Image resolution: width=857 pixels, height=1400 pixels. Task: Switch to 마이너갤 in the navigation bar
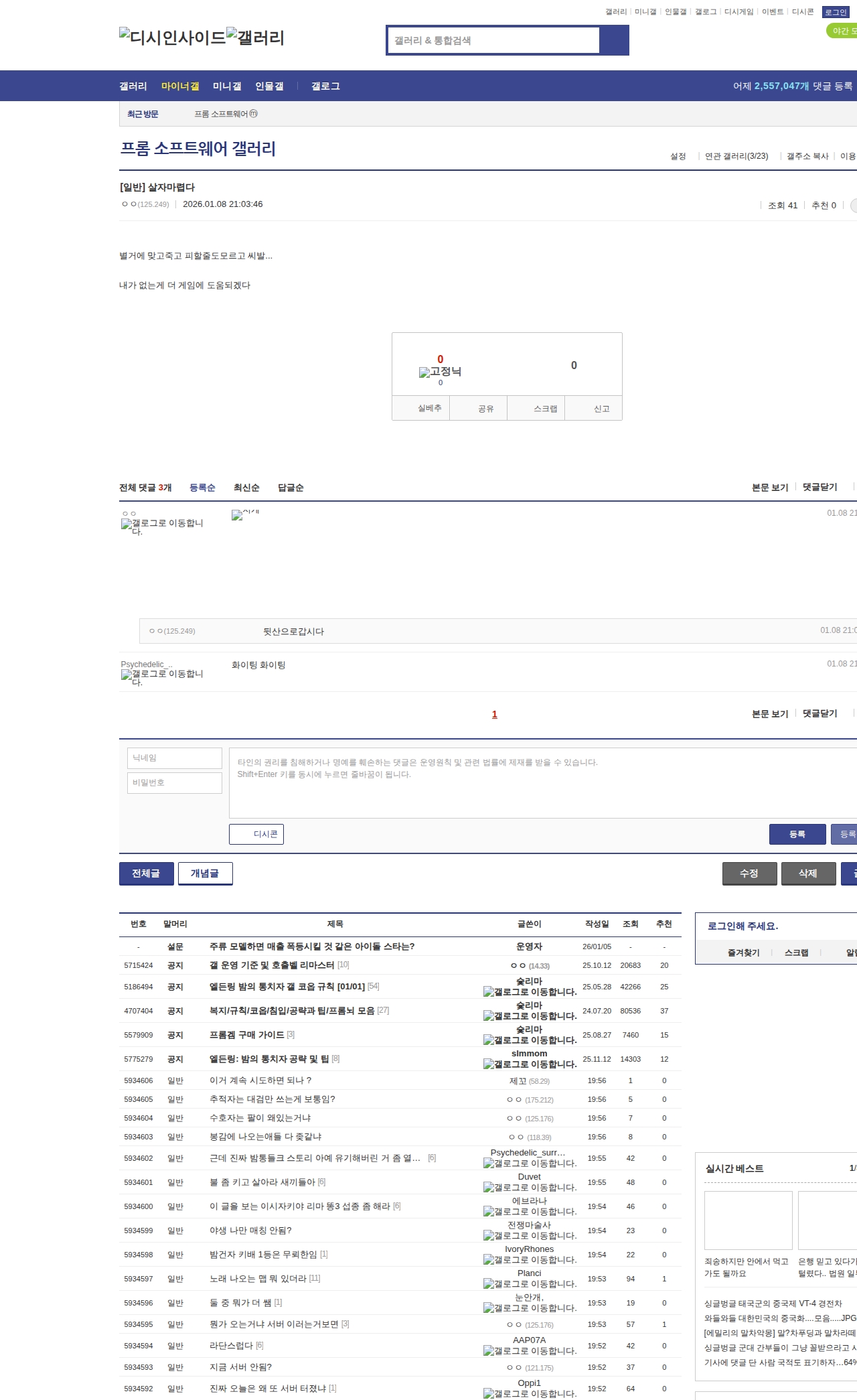[x=180, y=86]
